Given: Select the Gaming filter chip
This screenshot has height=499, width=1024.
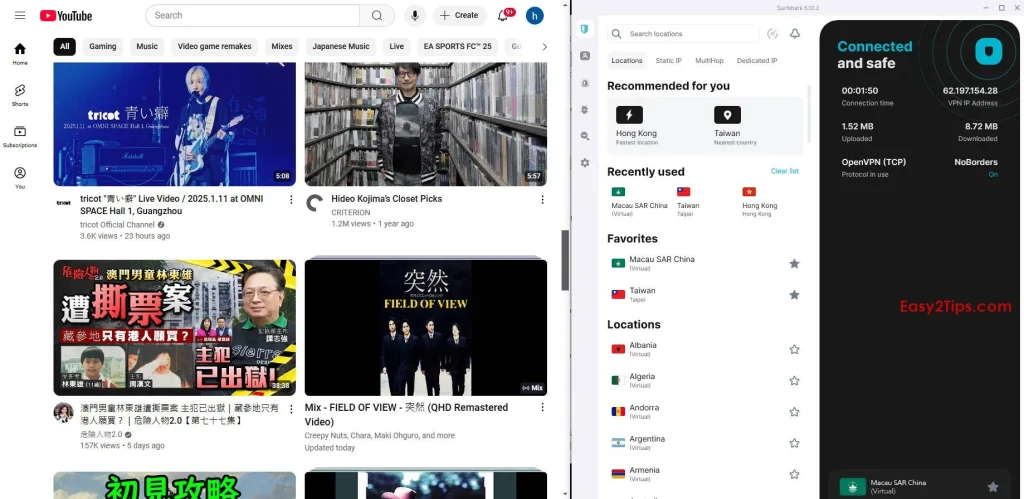Looking at the screenshot, I should 103,46.
